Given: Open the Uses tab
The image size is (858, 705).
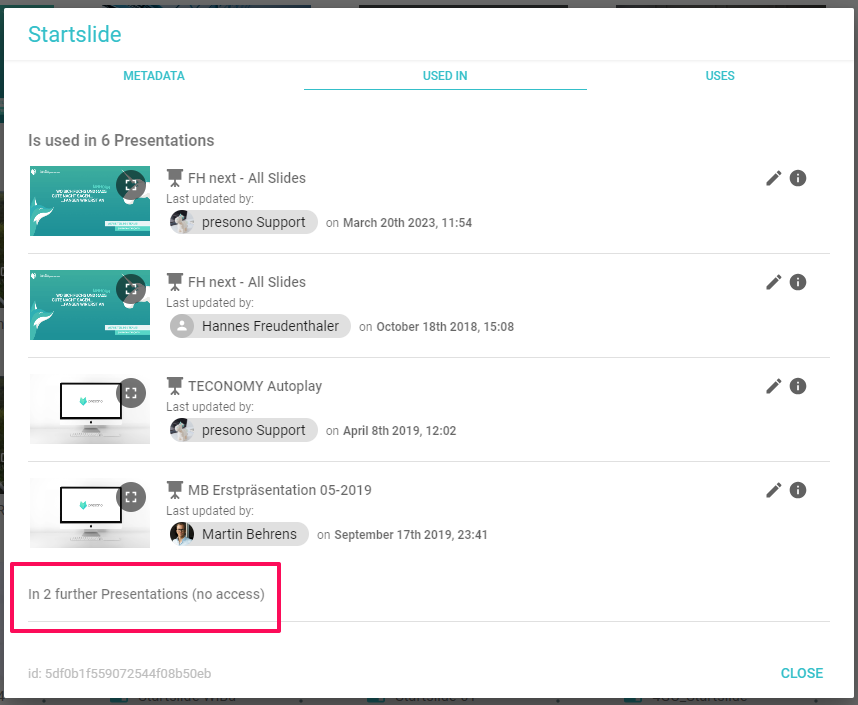Looking at the screenshot, I should [719, 76].
